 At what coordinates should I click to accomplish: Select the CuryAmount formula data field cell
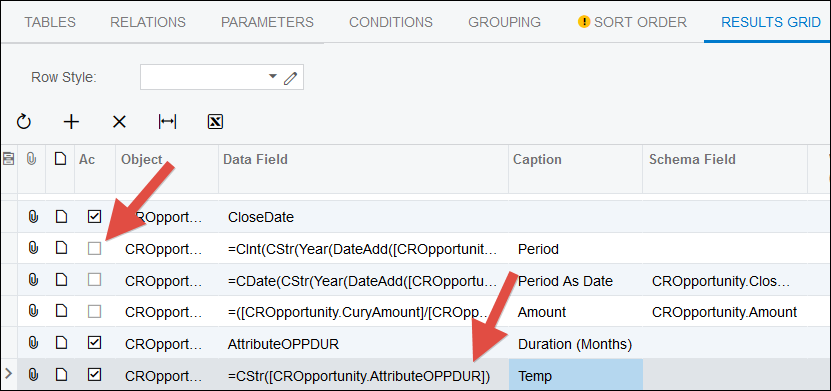coord(364,312)
